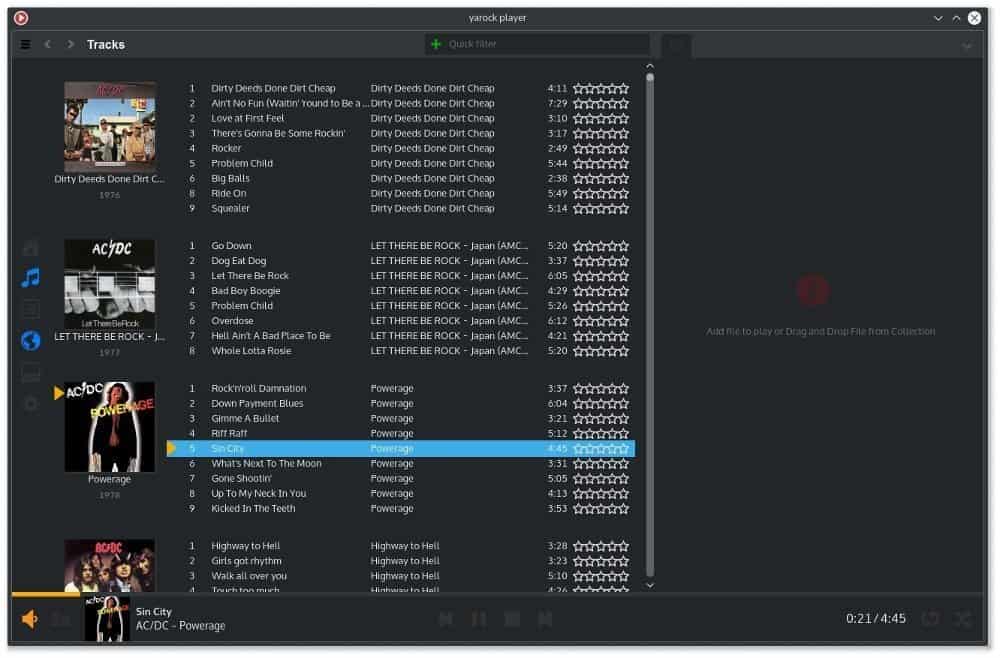This screenshot has width=1000, height=658.
Task: Select track "Down Payment Blues"
Action: pos(257,404)
